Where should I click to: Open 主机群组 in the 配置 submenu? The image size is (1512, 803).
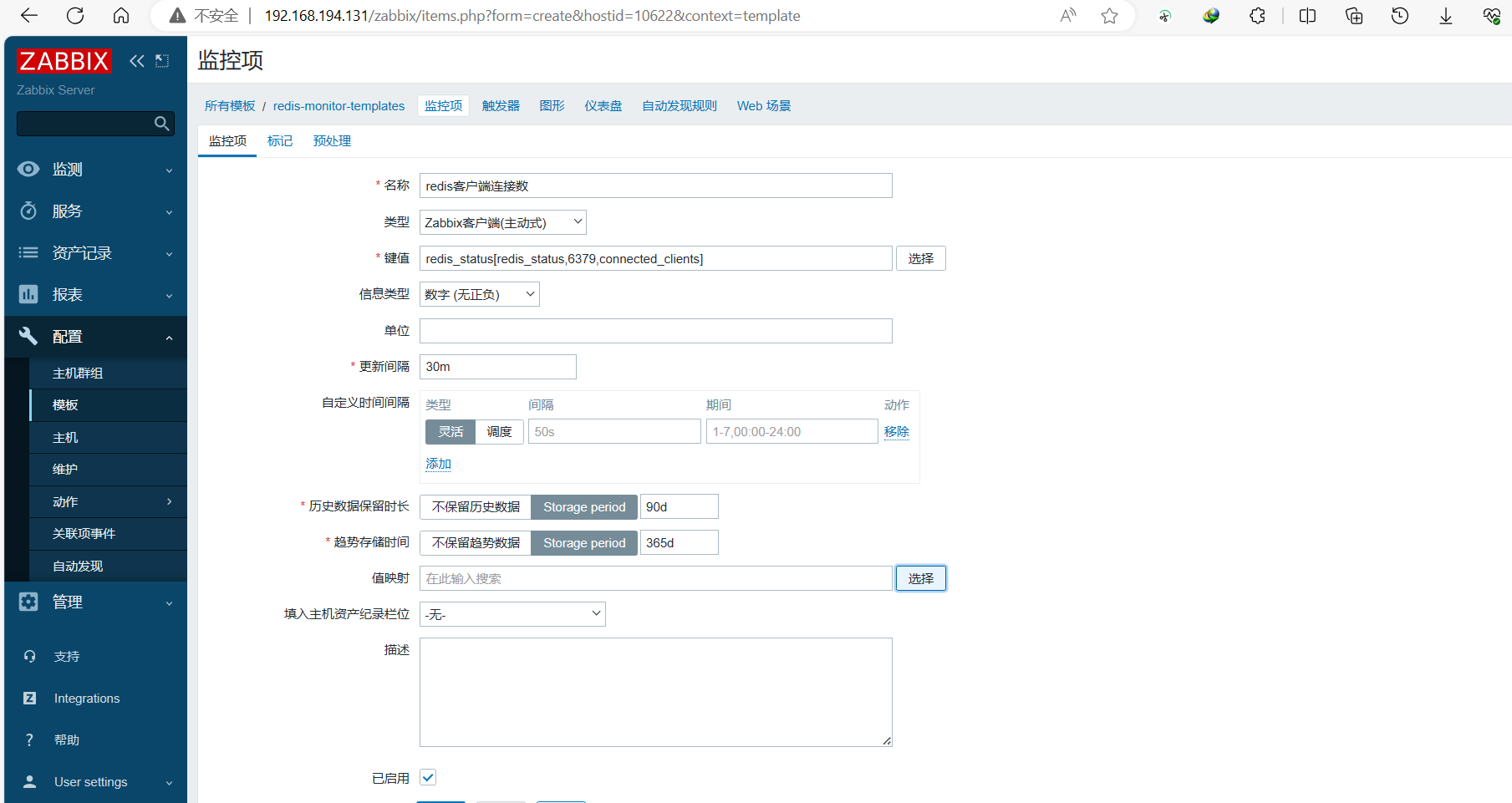[78, 374]
